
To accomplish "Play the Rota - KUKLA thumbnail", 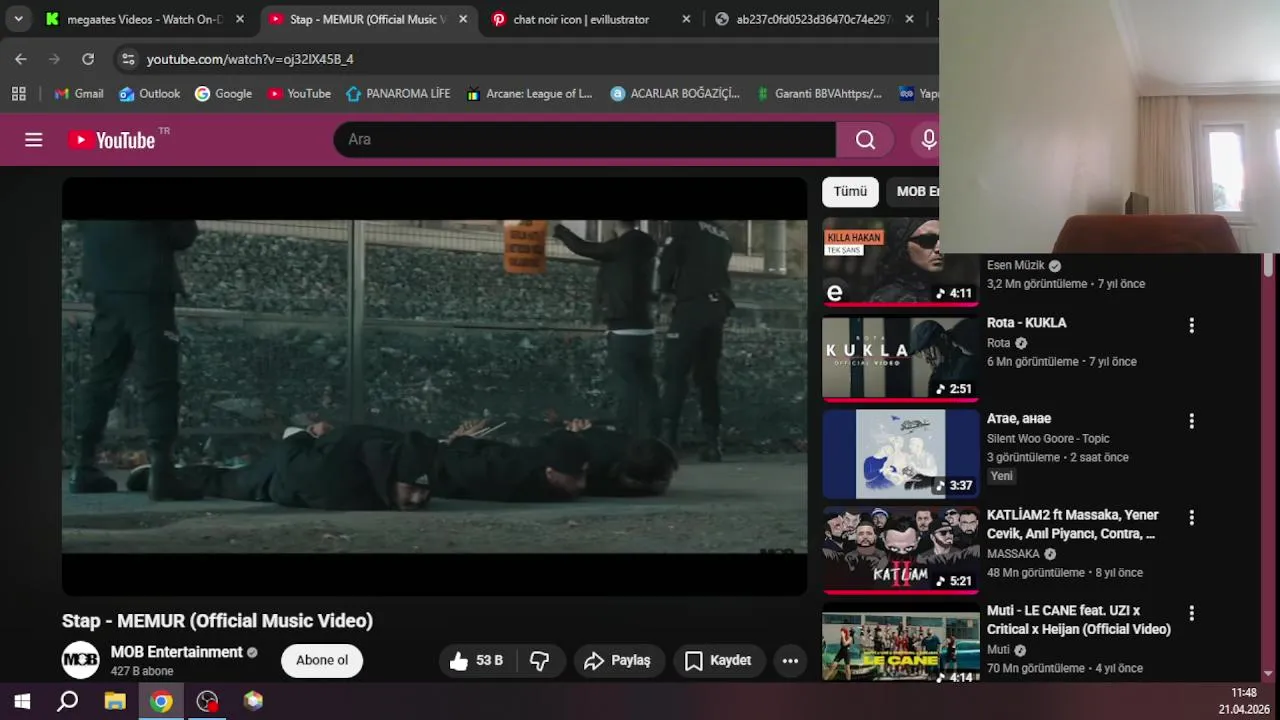I will 900,358.
